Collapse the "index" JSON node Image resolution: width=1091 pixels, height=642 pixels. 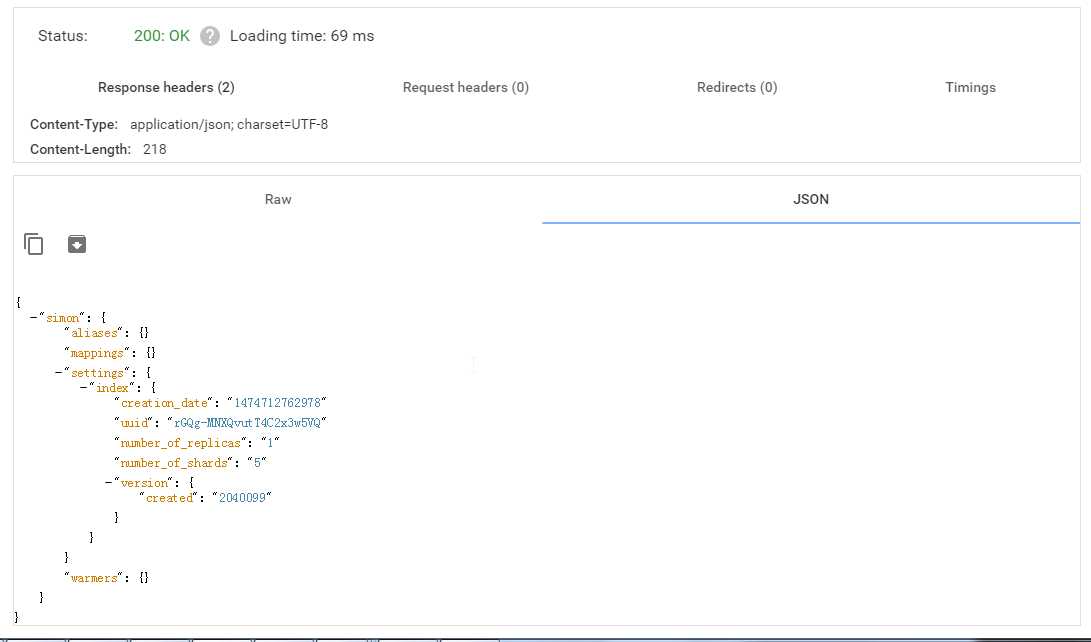coord(83,387)
